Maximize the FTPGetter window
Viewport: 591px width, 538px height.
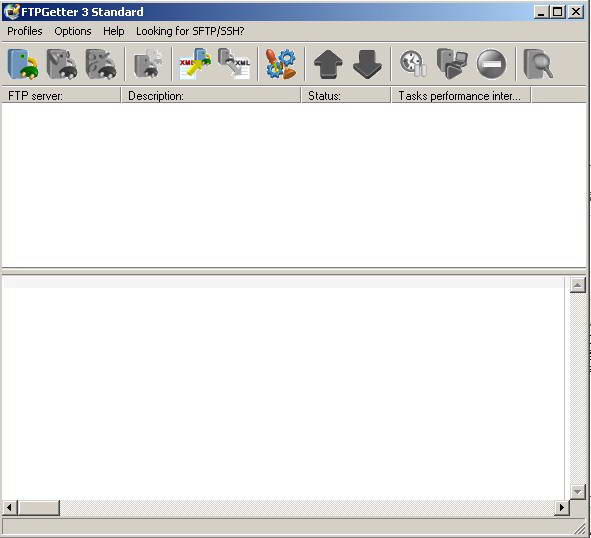coord(557,12)
